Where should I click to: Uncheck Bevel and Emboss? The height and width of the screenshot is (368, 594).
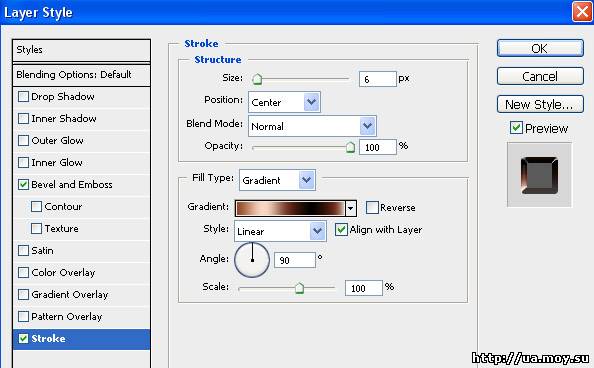point(23,185)
